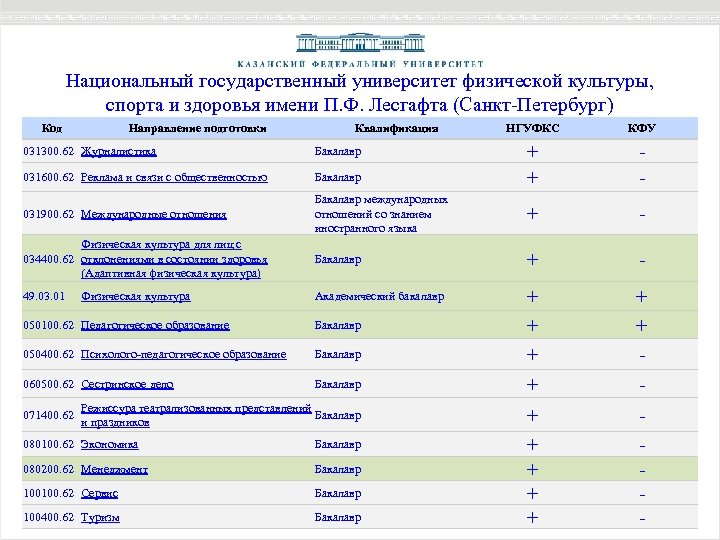Click КФУ plus sign in Физическая культура row
The image size is (720, 540).
click(x=641, y=297)
